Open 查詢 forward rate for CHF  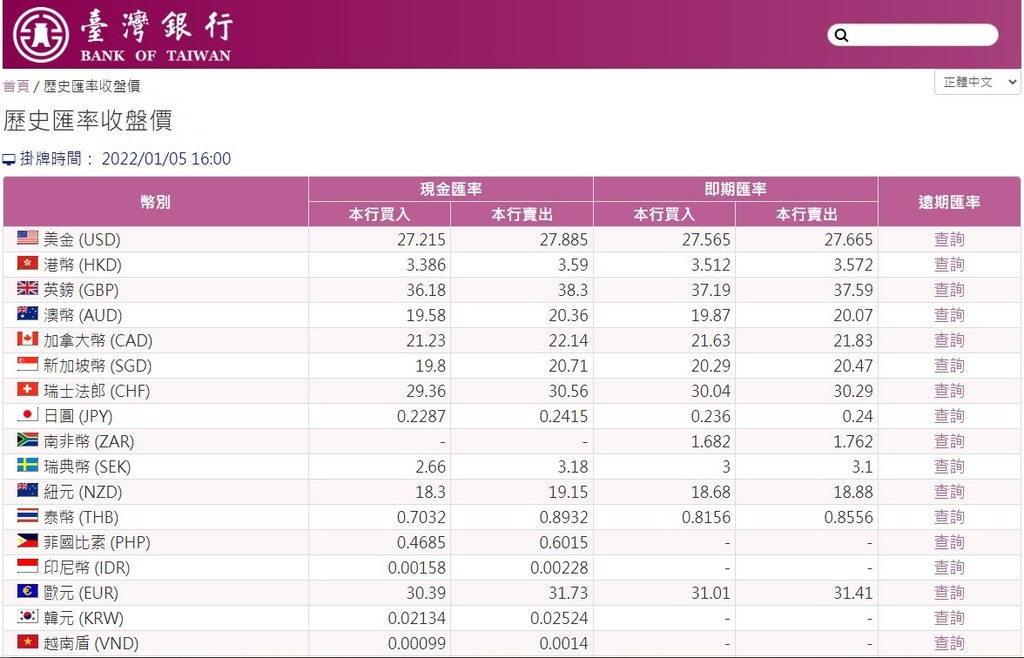(x=949, y=391)
